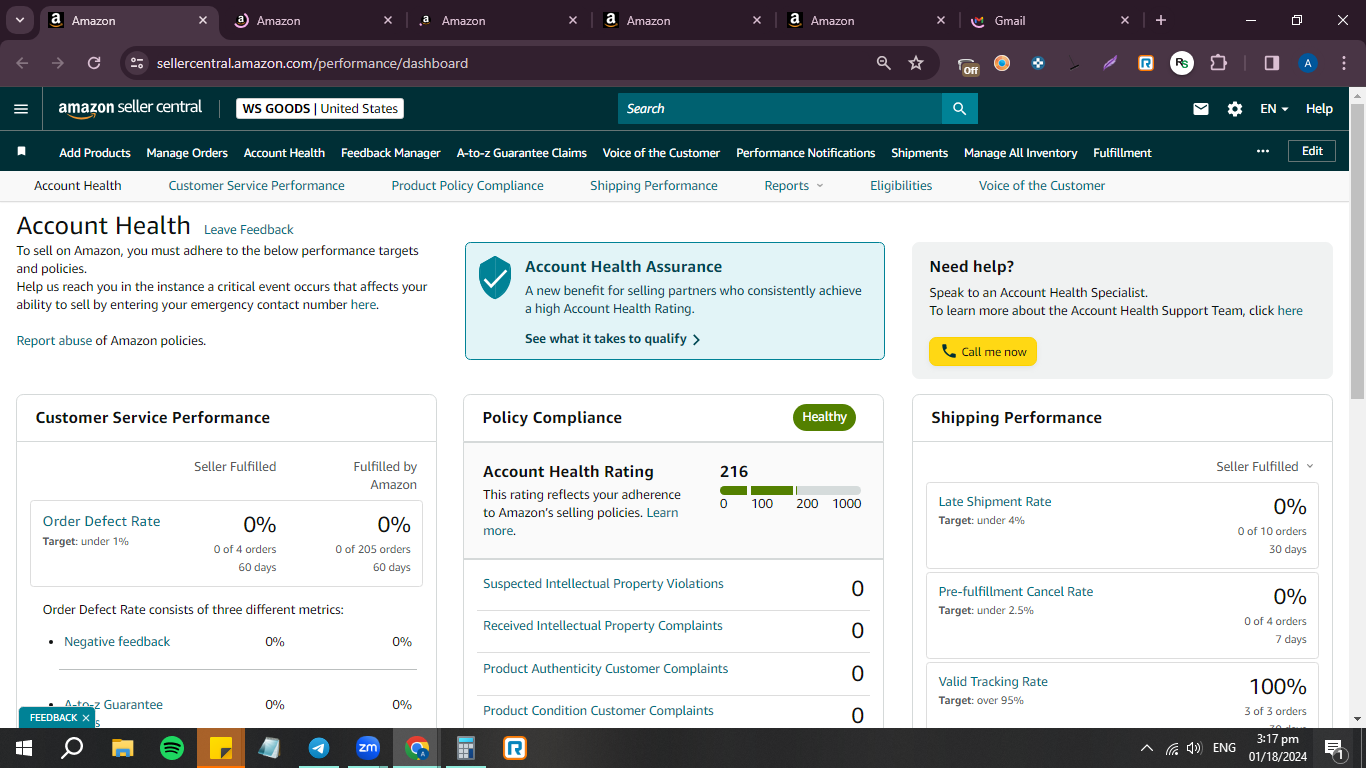Open the browser side panel
Viewport: 1366px width, 768px height.
tap(1272, 63)
